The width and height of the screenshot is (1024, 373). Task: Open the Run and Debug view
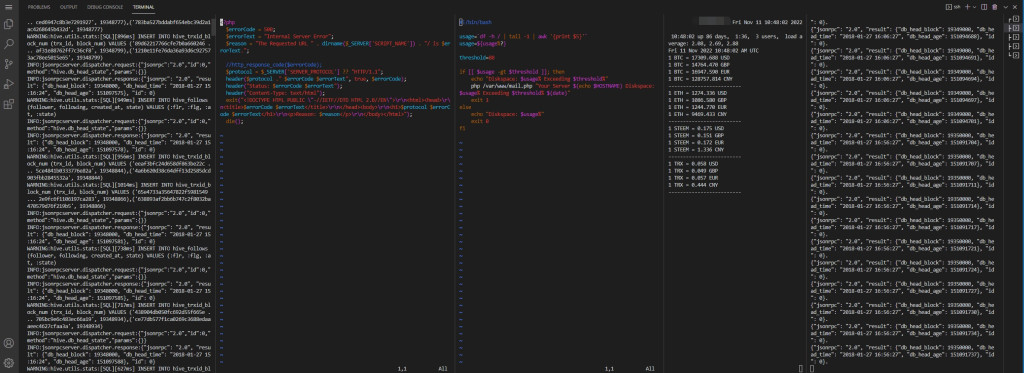coord(8,84)
